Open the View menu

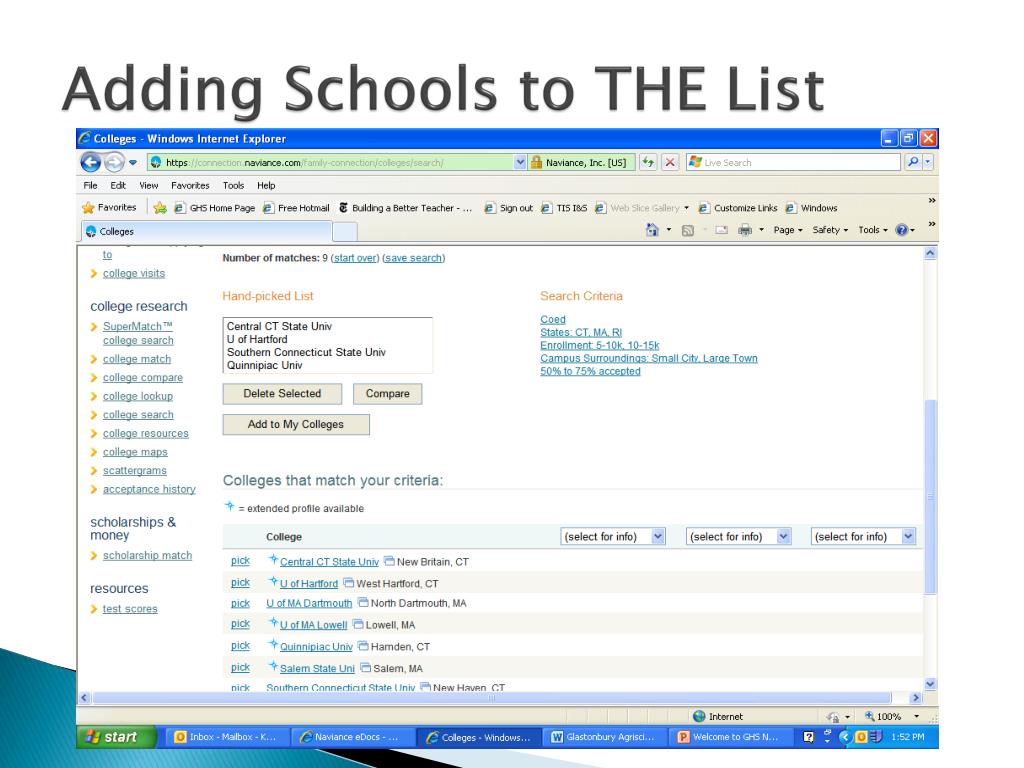point(148,185)
